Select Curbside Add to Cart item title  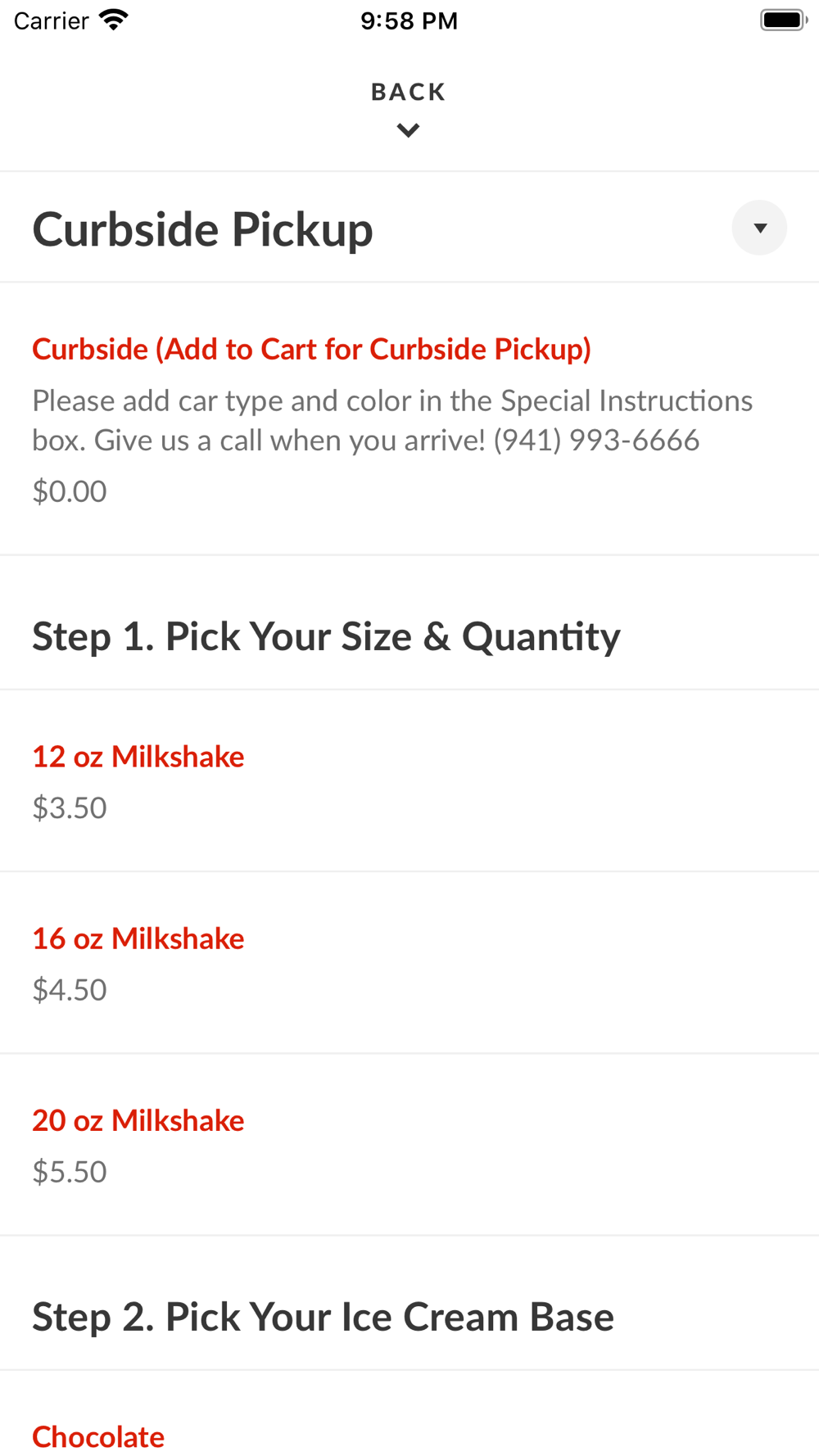coord(311,349)
